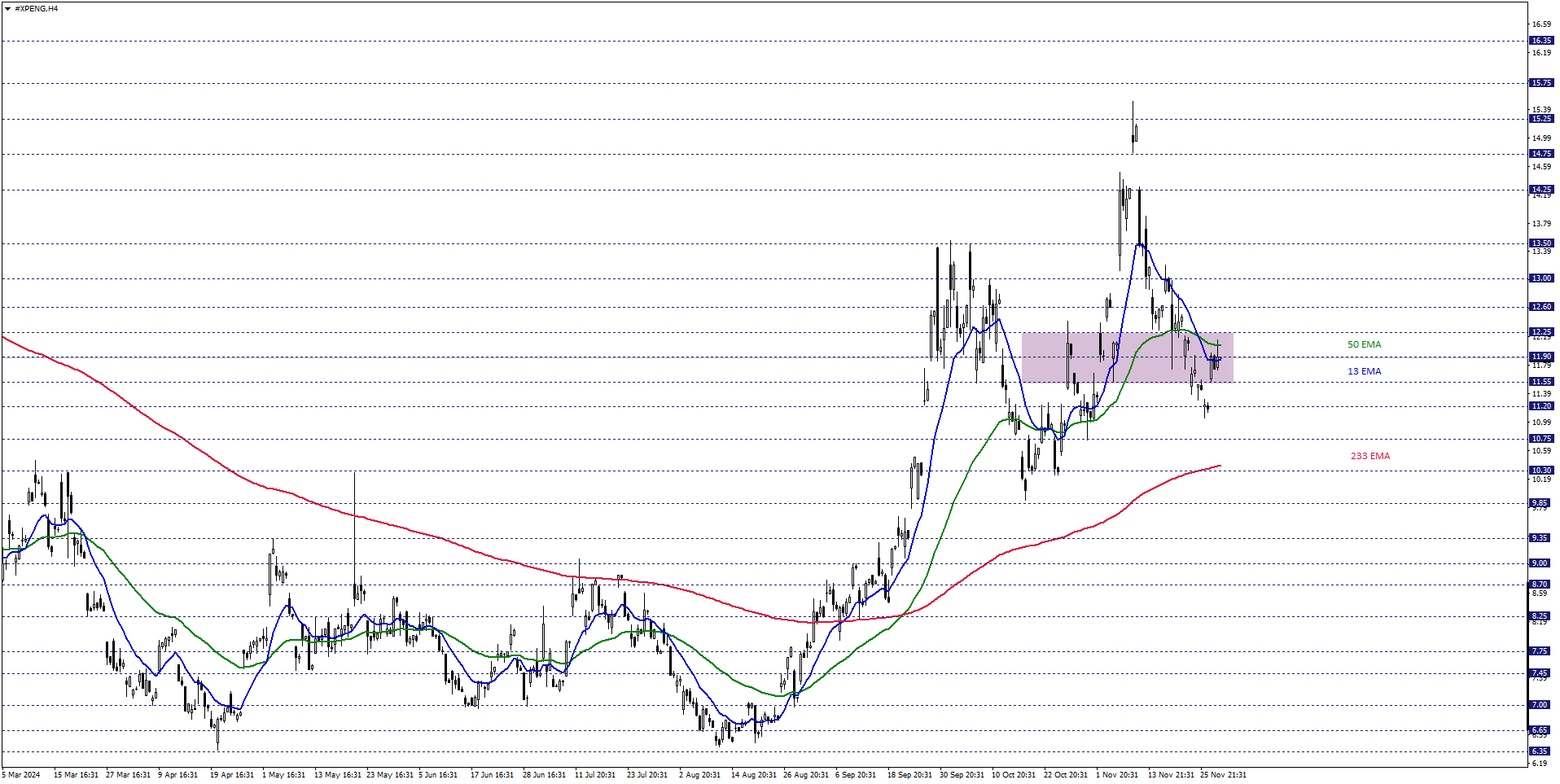Select the 6.35 price level tag
This screenshot has width=1560, height=784.
[x=1541, y=751]
